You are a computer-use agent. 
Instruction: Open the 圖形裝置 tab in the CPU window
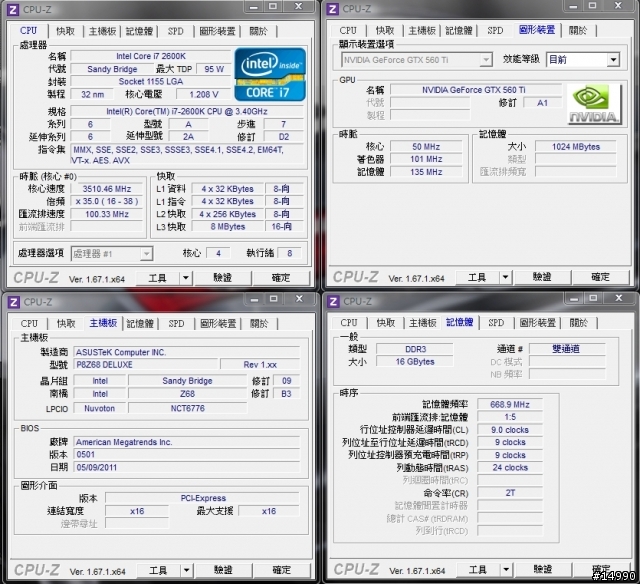click(217, 31)
